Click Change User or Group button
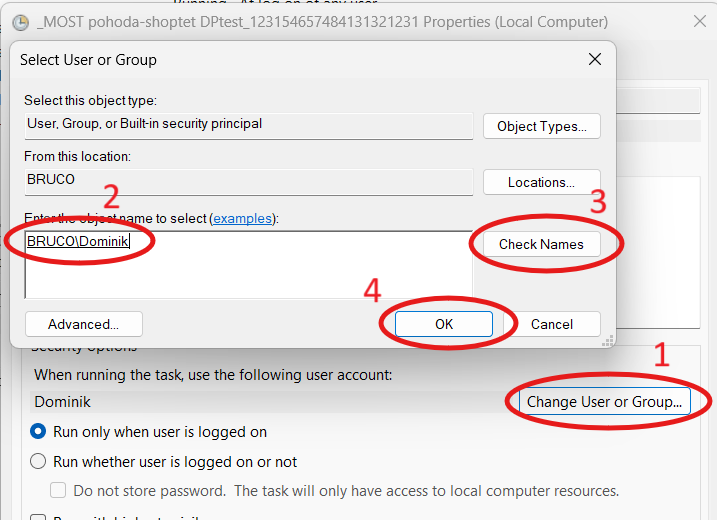This screenshot has width=717, height=520. (603, 402)
